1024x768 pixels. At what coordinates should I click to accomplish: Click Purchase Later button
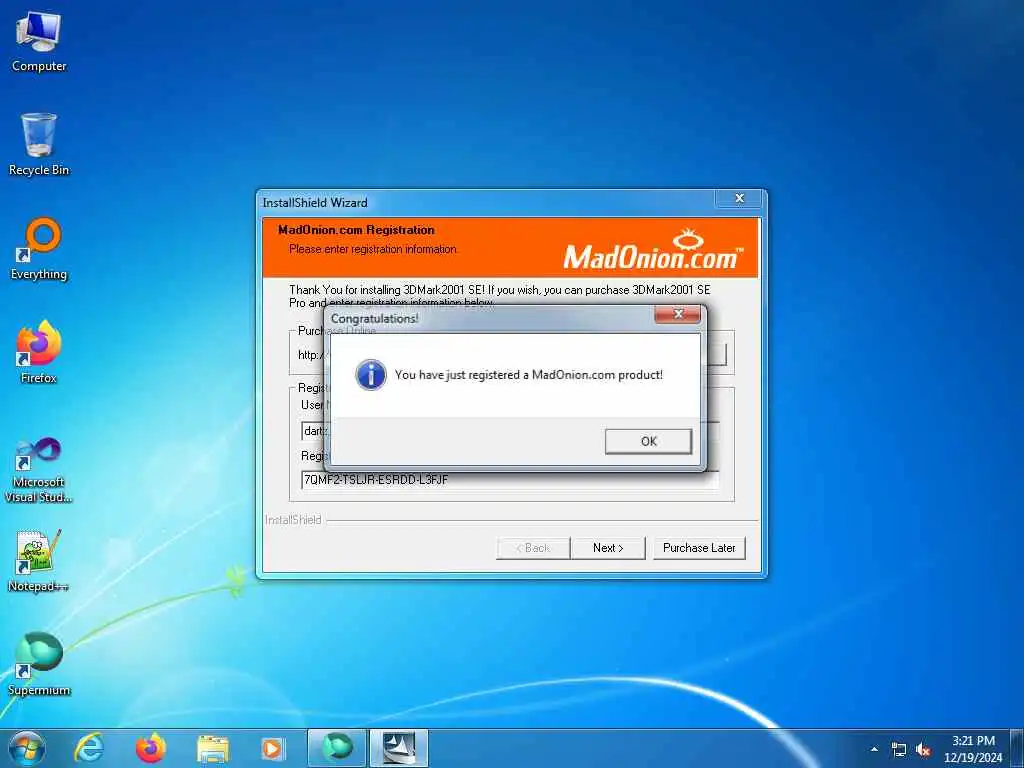click(x=699, y=548)
